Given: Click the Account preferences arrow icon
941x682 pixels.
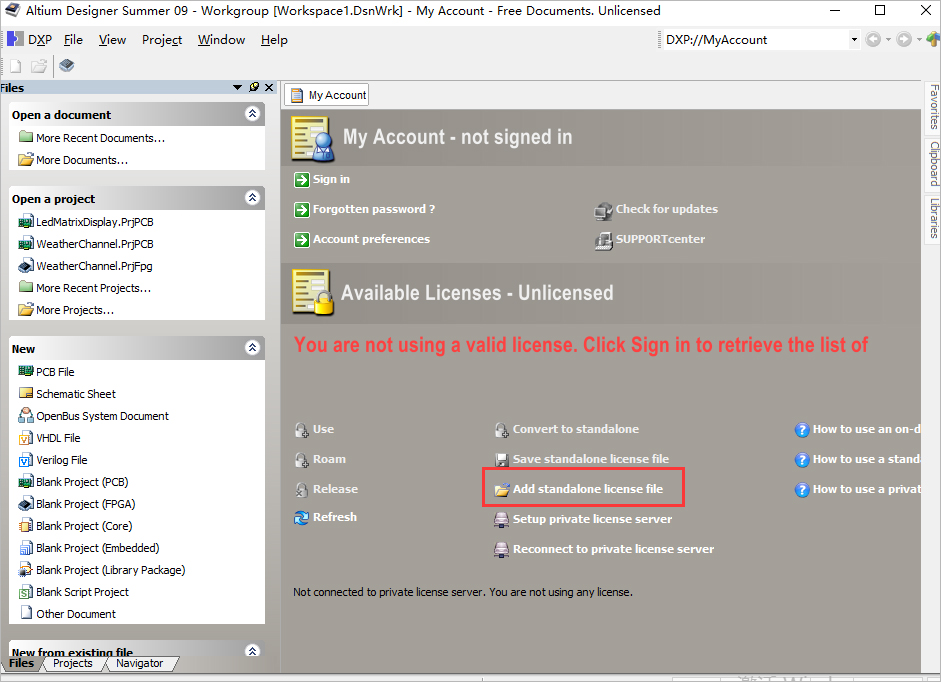Looking at the screenshot, I should pyautogui.click(x=301, y=240).
